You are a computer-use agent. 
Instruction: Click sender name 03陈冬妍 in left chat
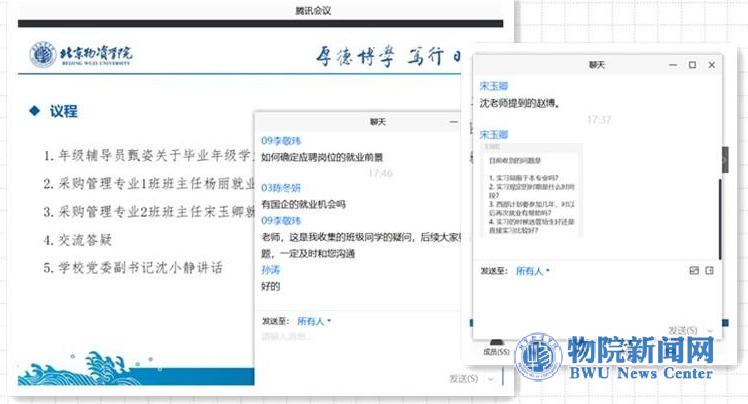[281, 188]
